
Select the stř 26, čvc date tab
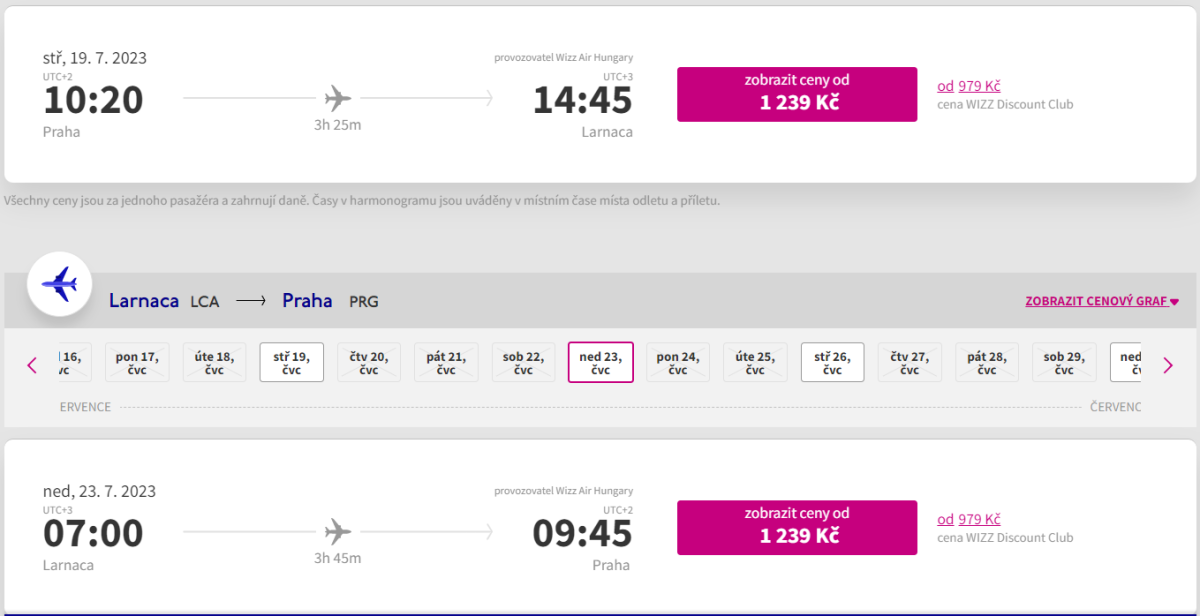pyautogui.click(x=832, y=362)
